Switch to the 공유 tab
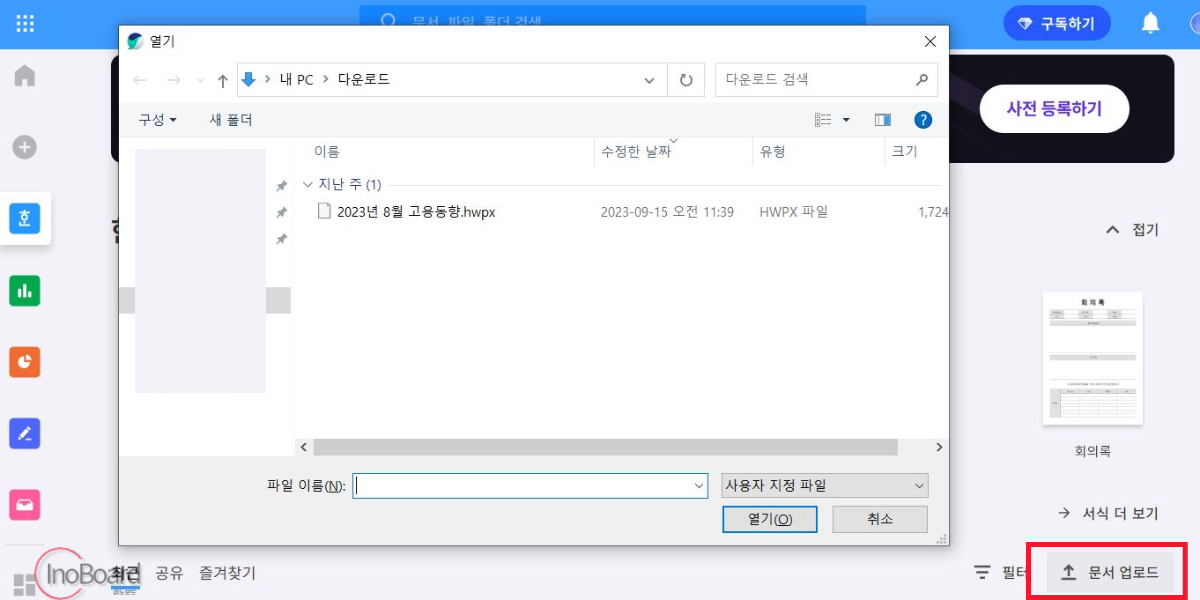 (169, 573)
